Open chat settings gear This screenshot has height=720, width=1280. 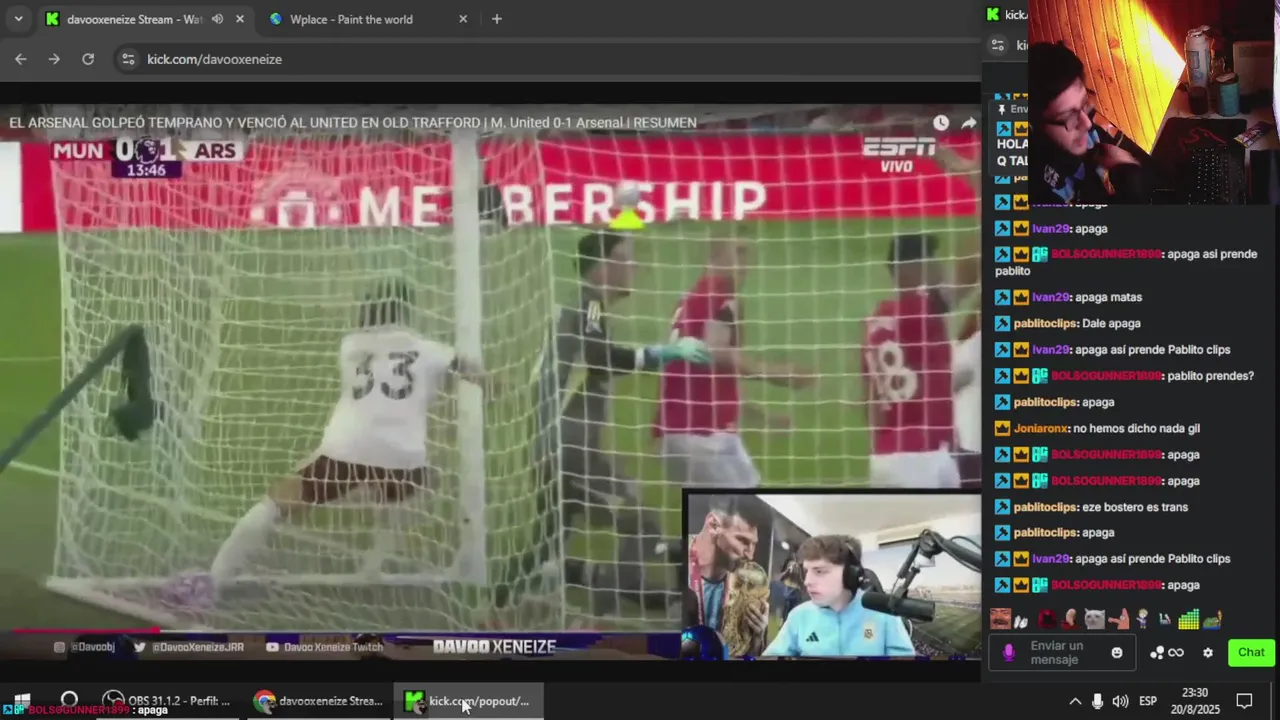coord(1208,653)
